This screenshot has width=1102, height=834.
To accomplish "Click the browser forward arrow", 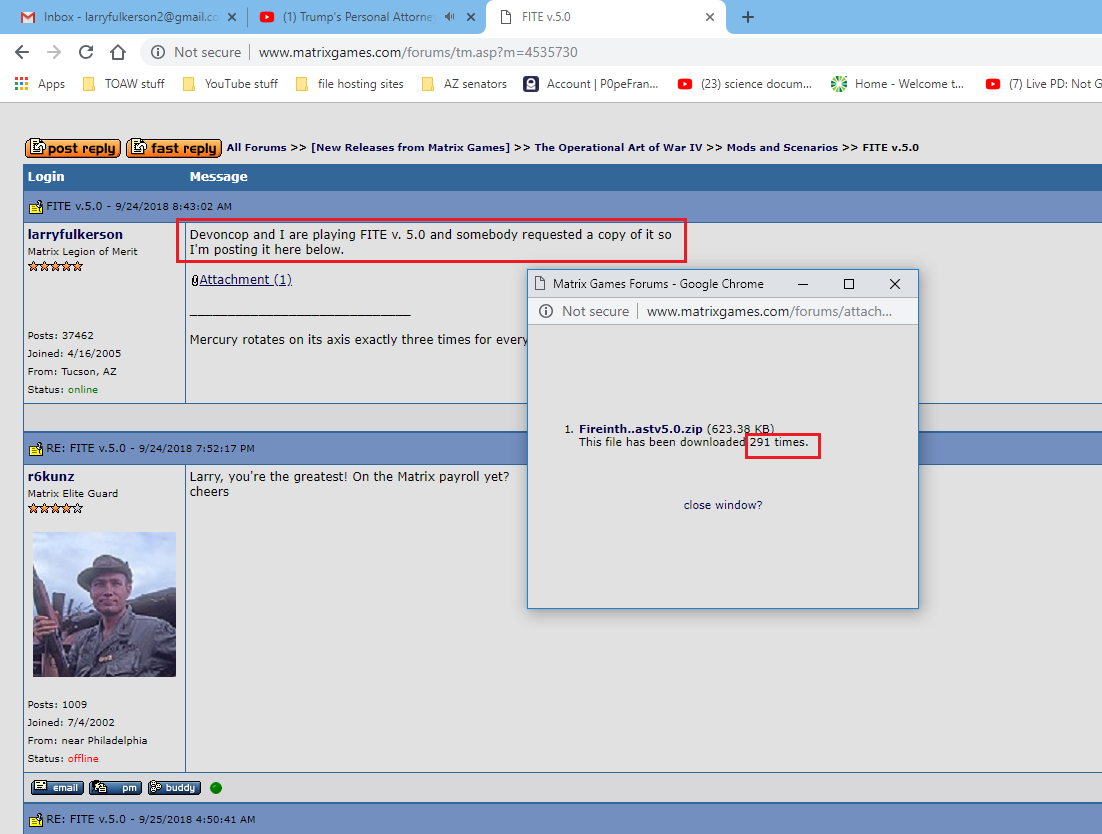I will [53, 52].
